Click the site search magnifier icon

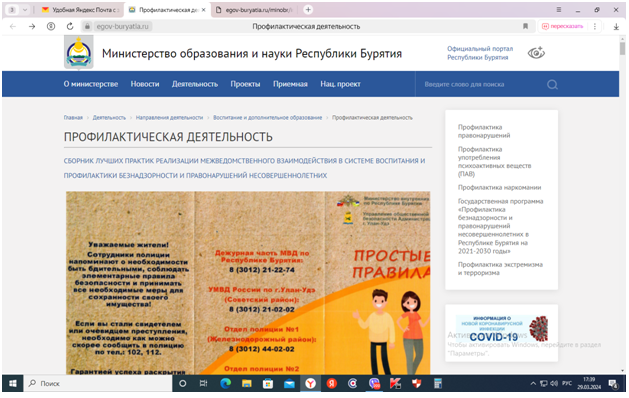pyautogui.click(x=552, y=85)
